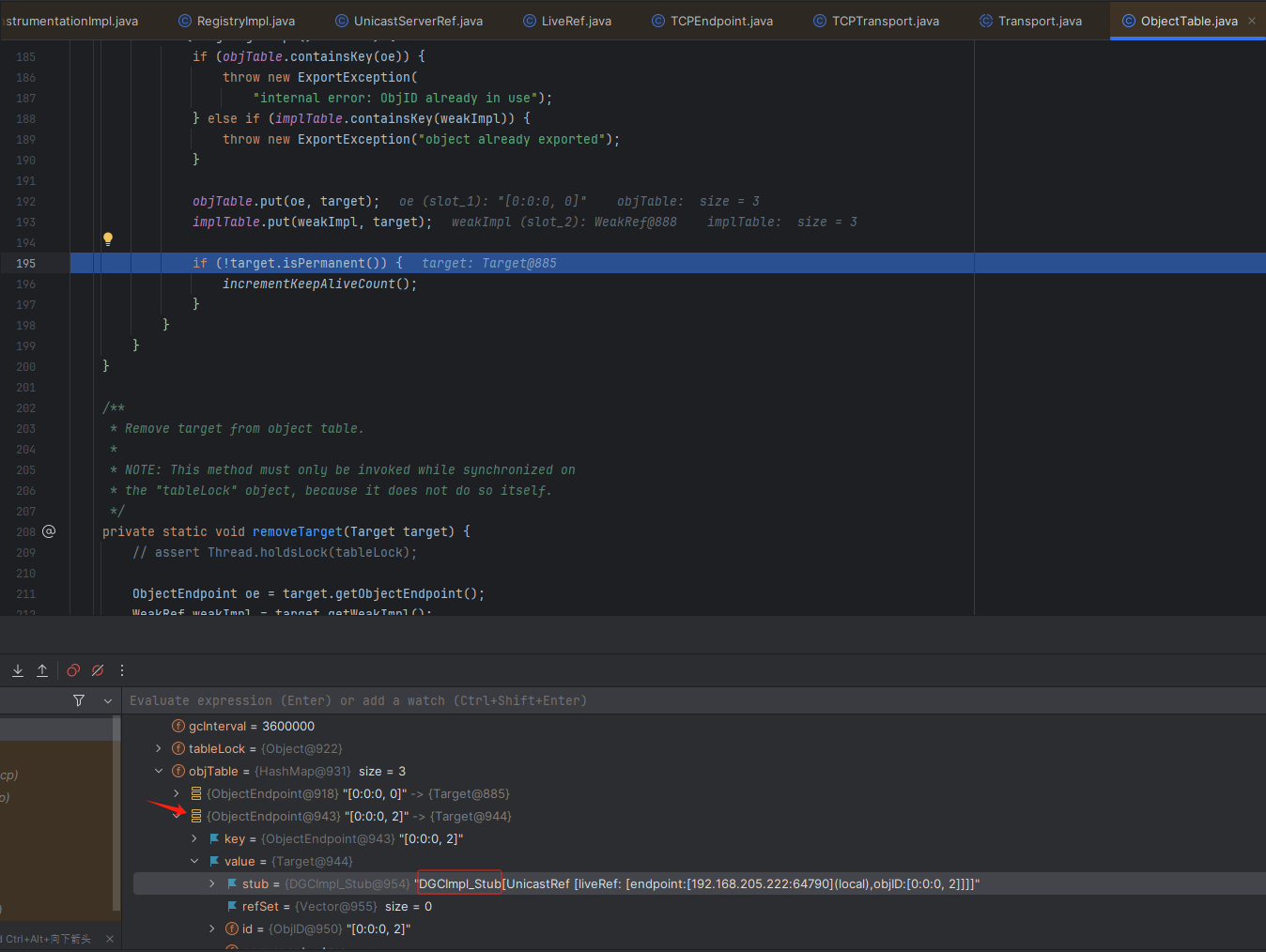Click the frames filter funnel icon
1266x952 pixels.
(79, 700)
